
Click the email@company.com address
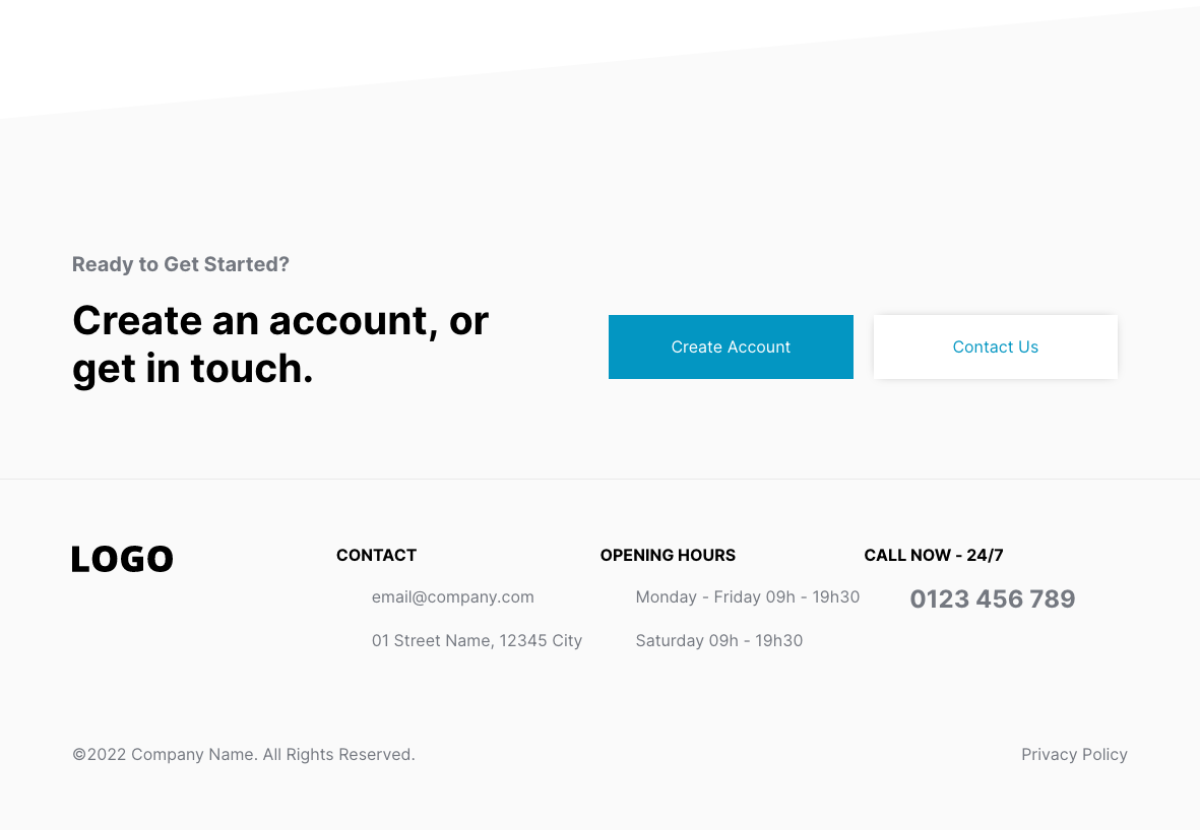coord(453,597)
